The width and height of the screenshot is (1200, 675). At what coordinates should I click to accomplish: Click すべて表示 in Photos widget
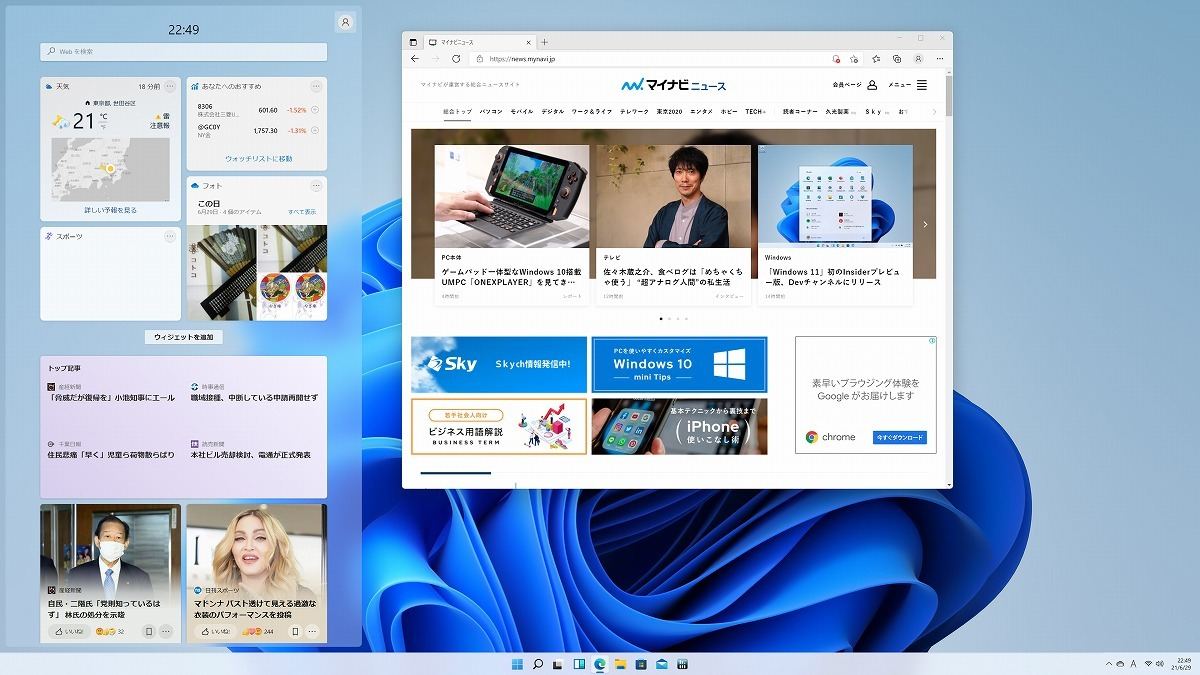tap(302, 212)
